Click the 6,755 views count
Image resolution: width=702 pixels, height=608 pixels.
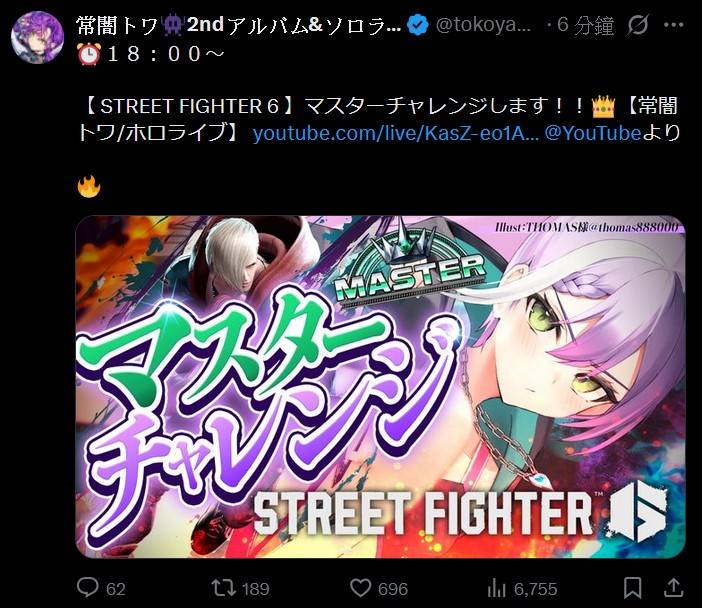coord(535,589)
